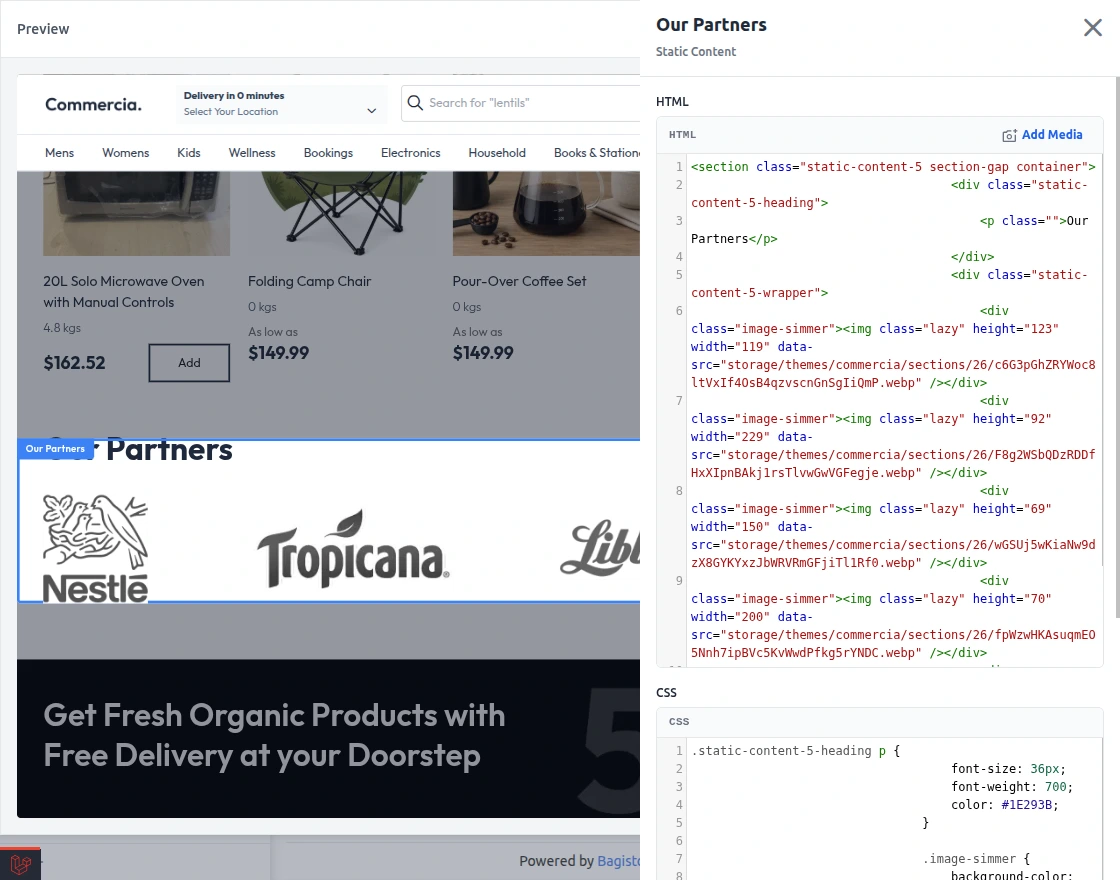Click the Get Fresh Organic Products banner
The height and width of the screenshot is (880, 1120).
coord(329,739)
